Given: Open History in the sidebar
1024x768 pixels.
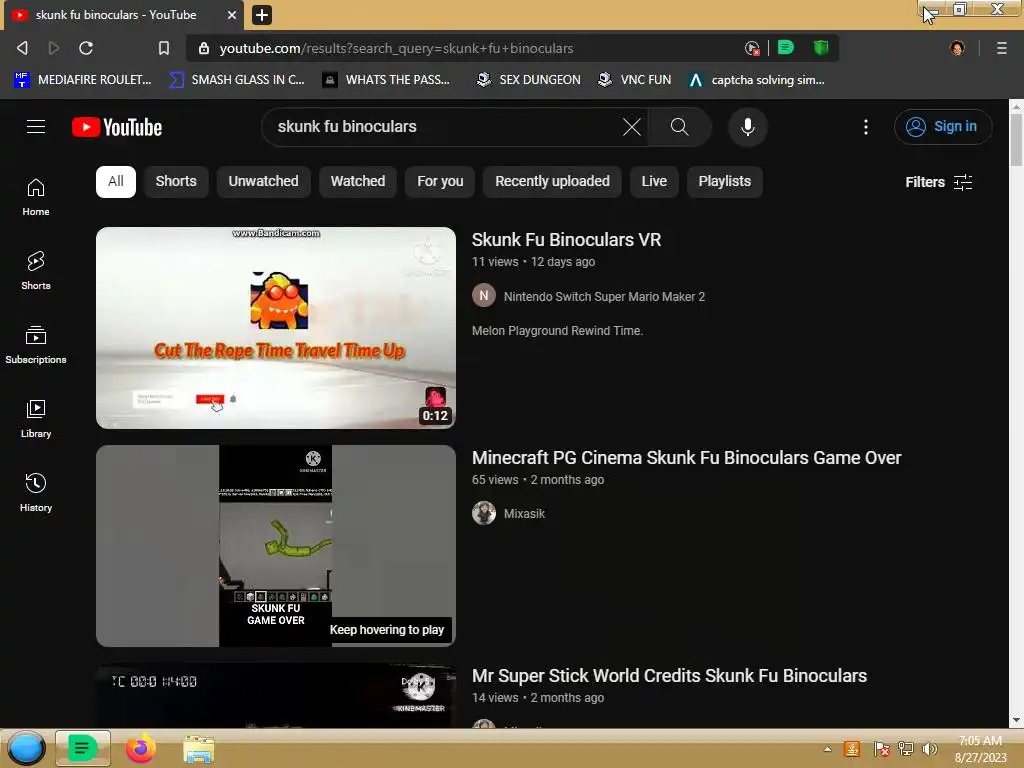Looking at the screenshot, I should [x=36, y=492].
